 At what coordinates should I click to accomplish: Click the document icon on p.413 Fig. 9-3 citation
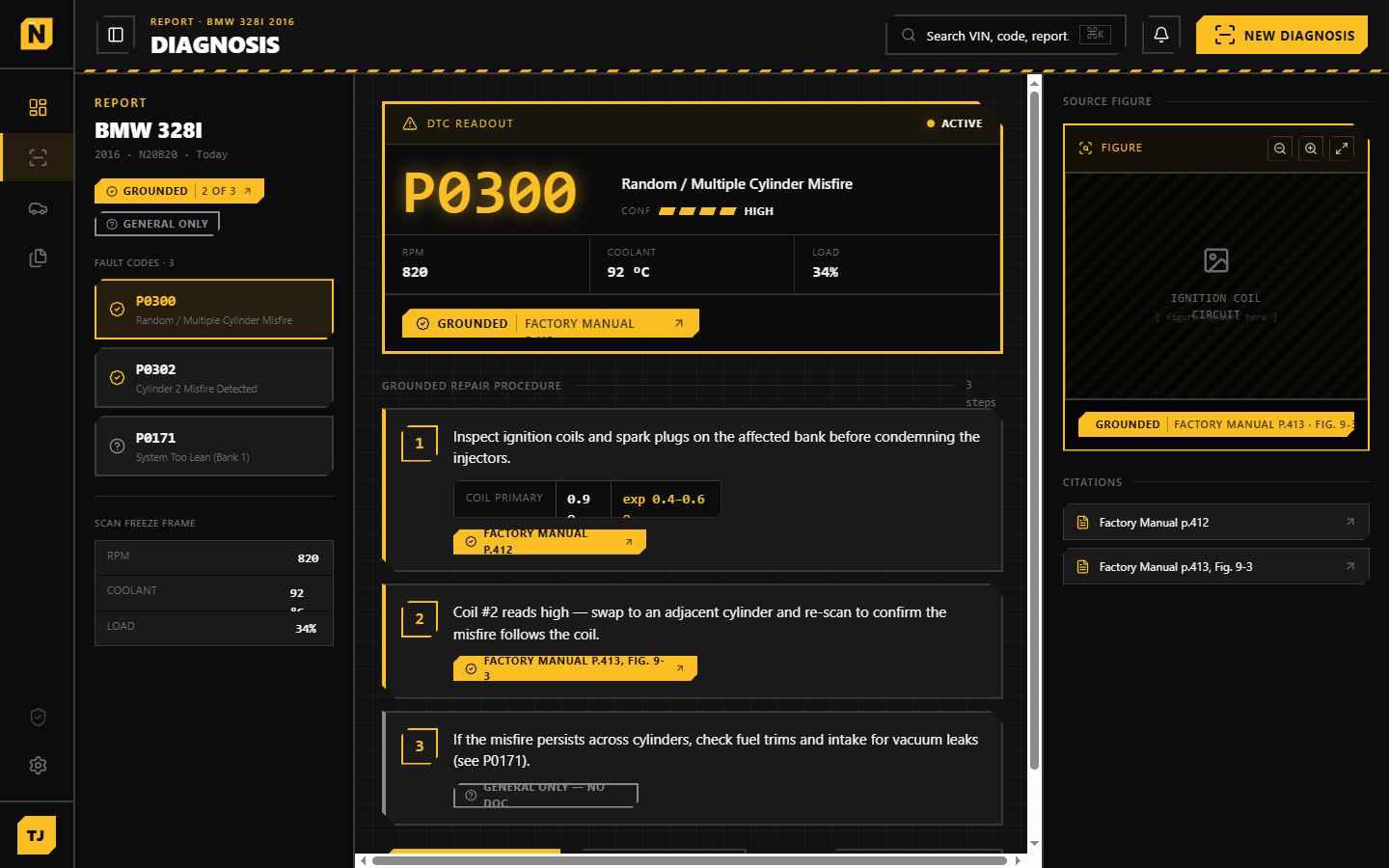pyautogui.click(x=1082, y=567)
